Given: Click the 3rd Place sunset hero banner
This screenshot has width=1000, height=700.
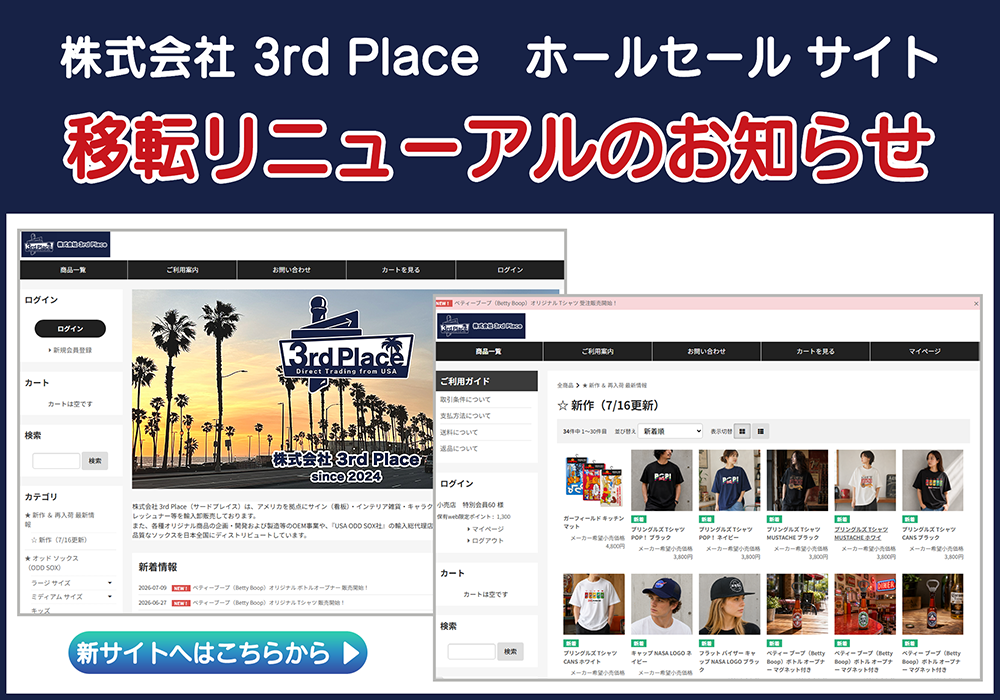Looking at the screenshot, I should [282, 390].
